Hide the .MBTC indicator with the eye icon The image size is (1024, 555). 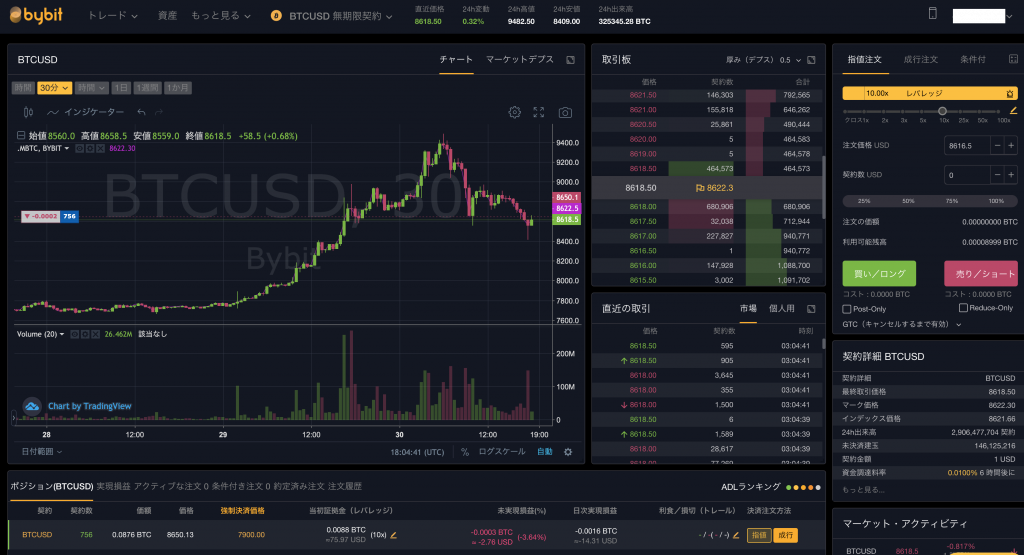point(79,149)
